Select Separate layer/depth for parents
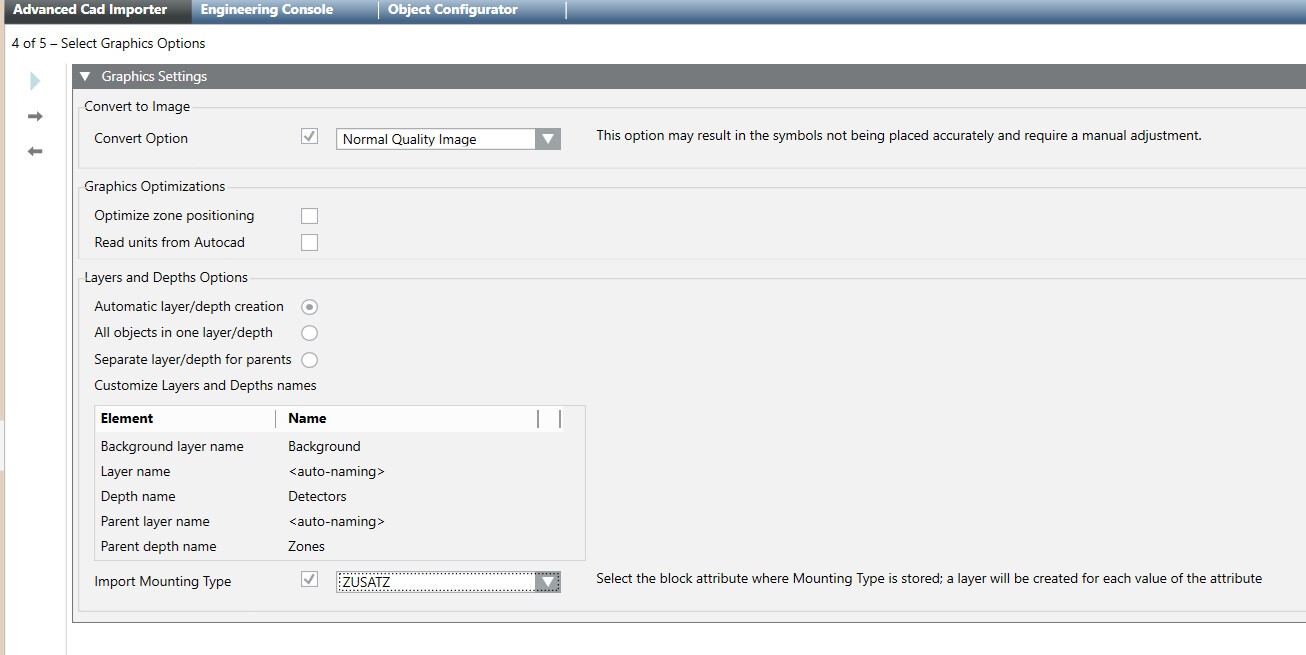Screen dimensions: 1306x655 [x=309, y=359]
